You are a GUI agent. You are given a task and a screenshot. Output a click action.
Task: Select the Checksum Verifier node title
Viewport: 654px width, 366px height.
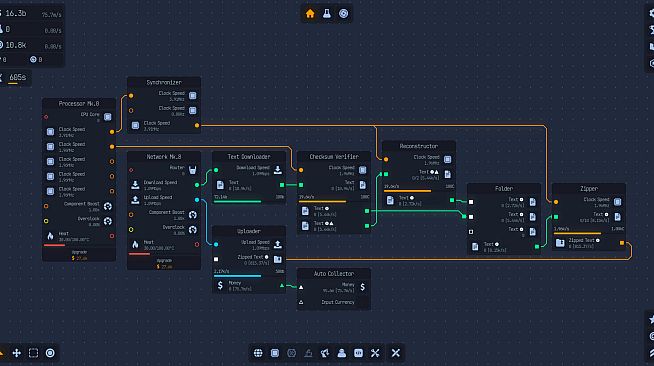tap(334, 157)
